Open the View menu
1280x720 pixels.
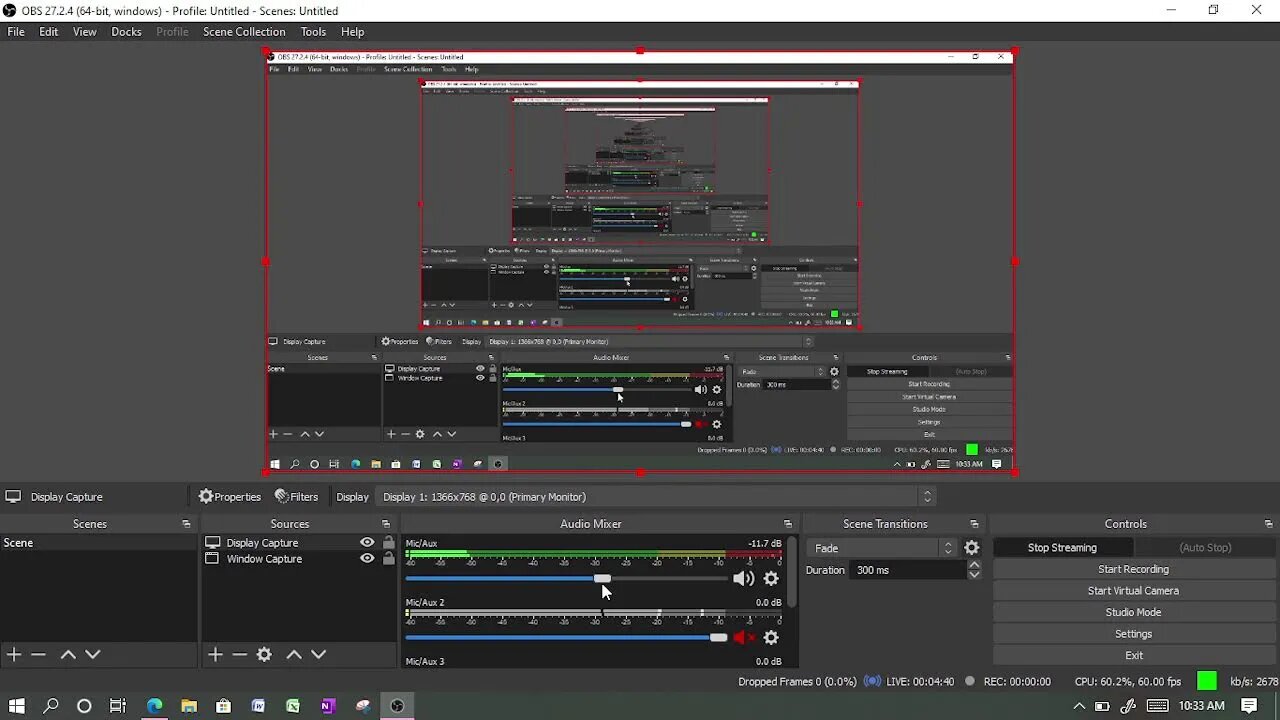click(x=85, y=32)
